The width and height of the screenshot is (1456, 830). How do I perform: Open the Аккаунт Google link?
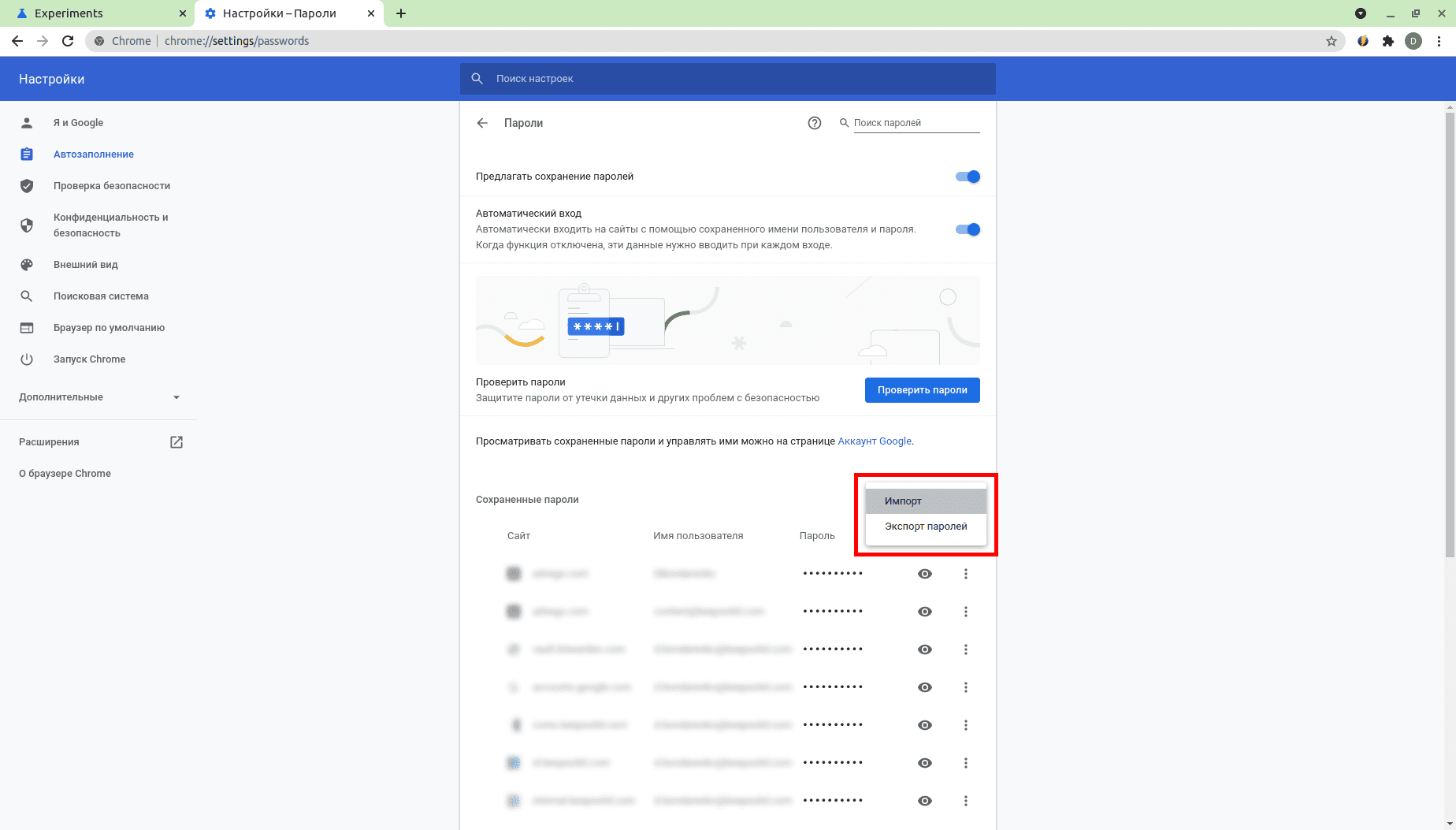click(x=875, y=441)
